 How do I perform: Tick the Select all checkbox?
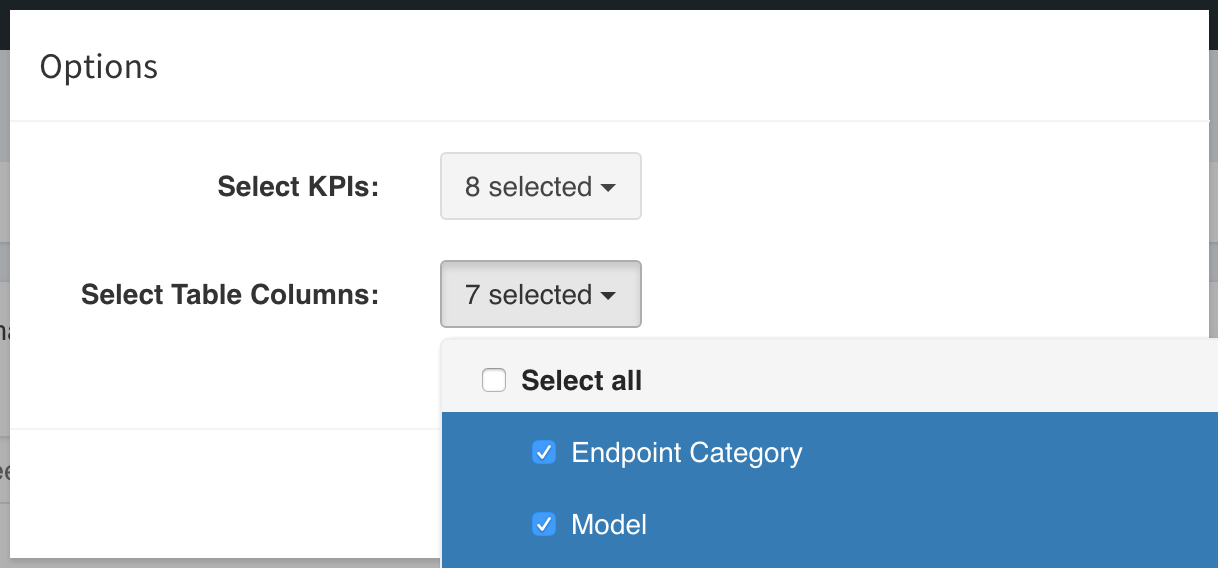point(494,380)
